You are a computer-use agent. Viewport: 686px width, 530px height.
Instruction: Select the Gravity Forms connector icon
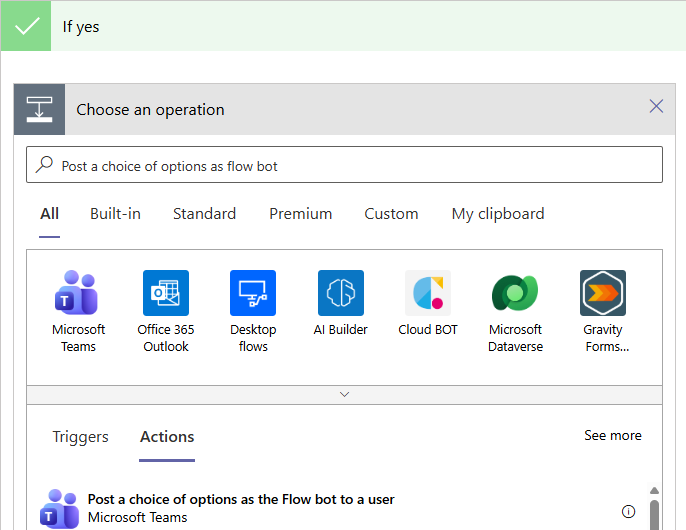click(x=603, y=293)
